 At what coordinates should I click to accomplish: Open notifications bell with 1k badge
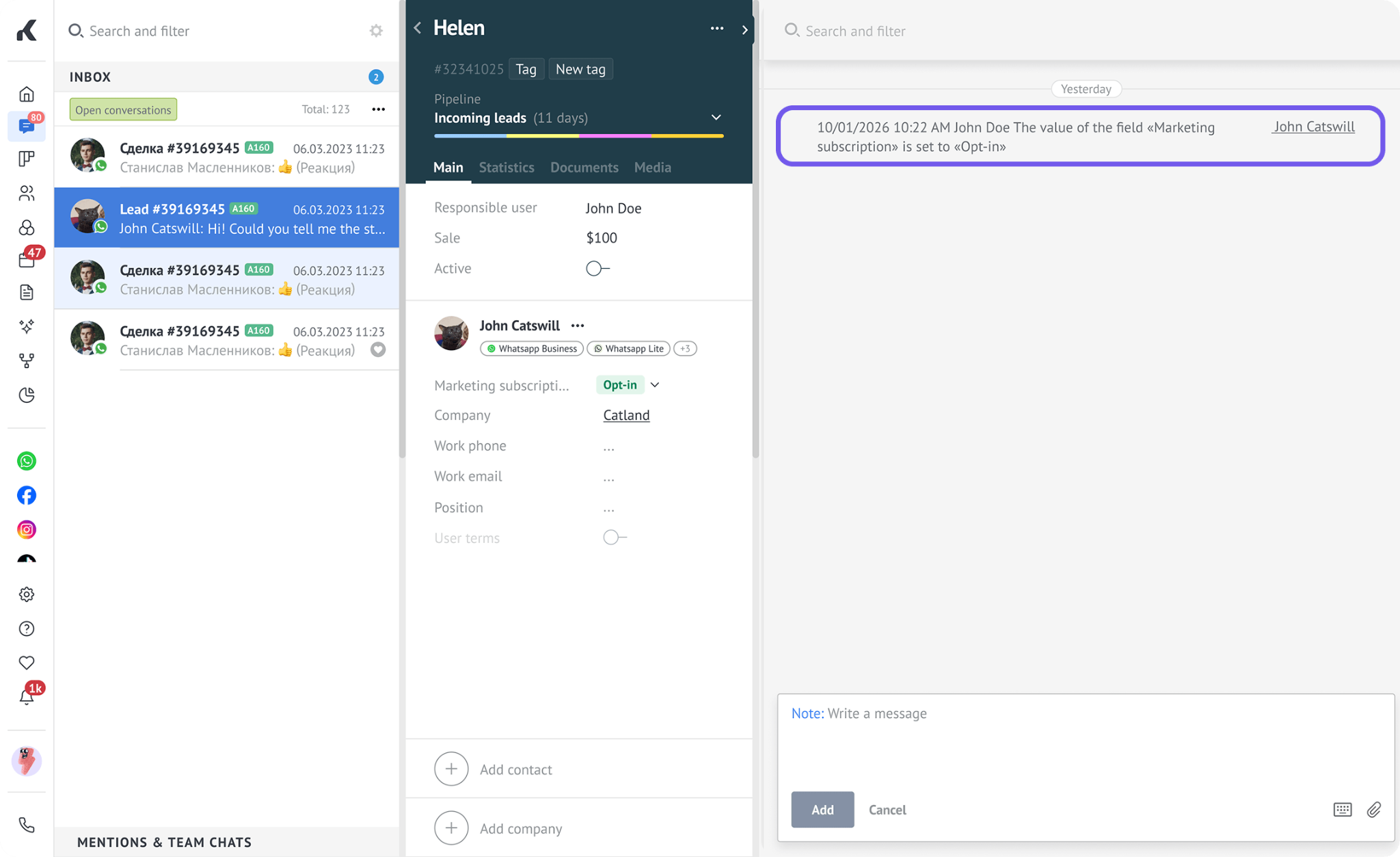pos(27,697)
